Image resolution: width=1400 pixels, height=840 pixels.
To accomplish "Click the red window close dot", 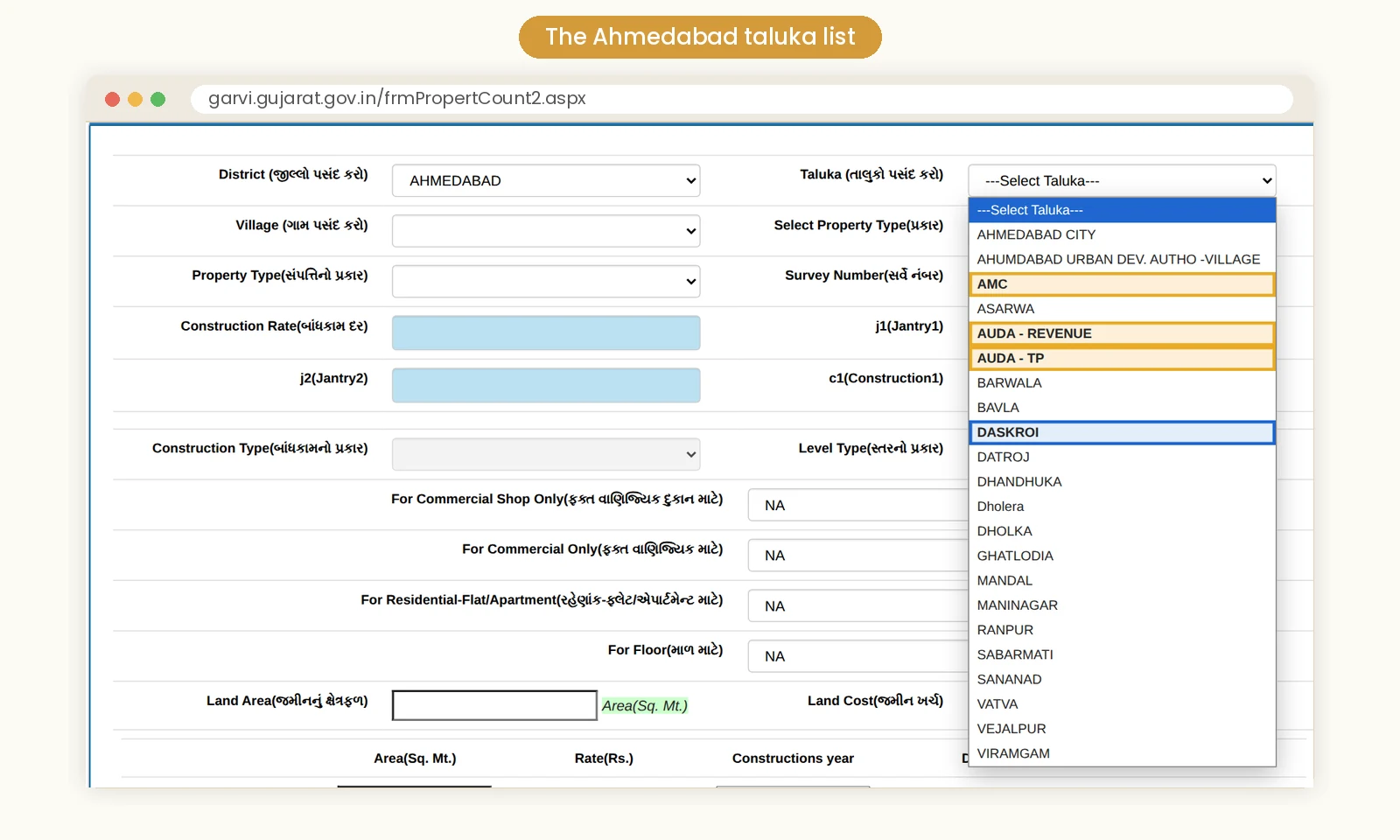I will 112,99.
